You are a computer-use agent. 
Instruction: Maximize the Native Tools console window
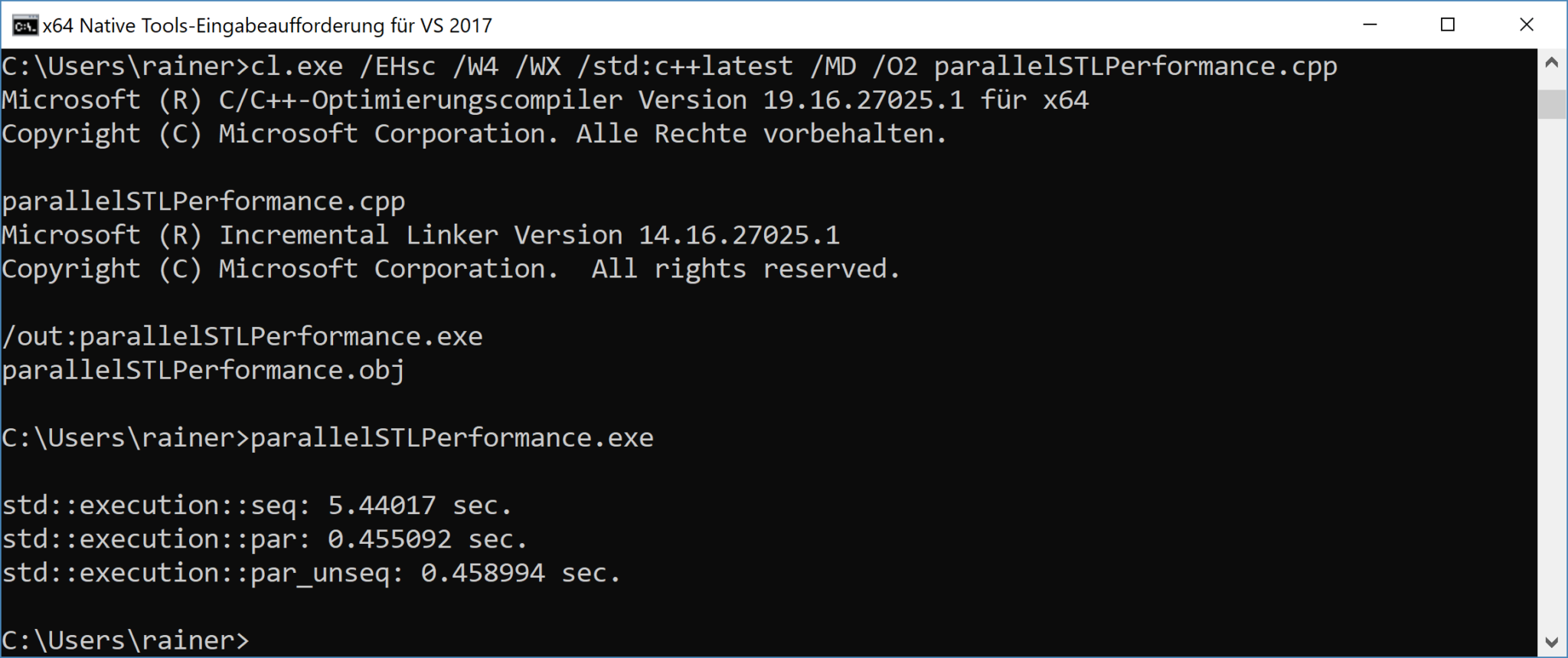(x=1447, y=25)
